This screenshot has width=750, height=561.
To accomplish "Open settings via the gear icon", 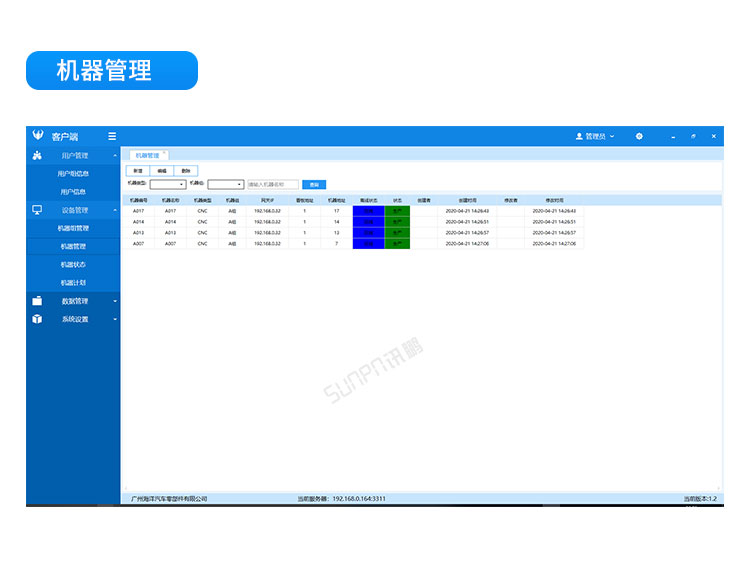I will (639, 136).
